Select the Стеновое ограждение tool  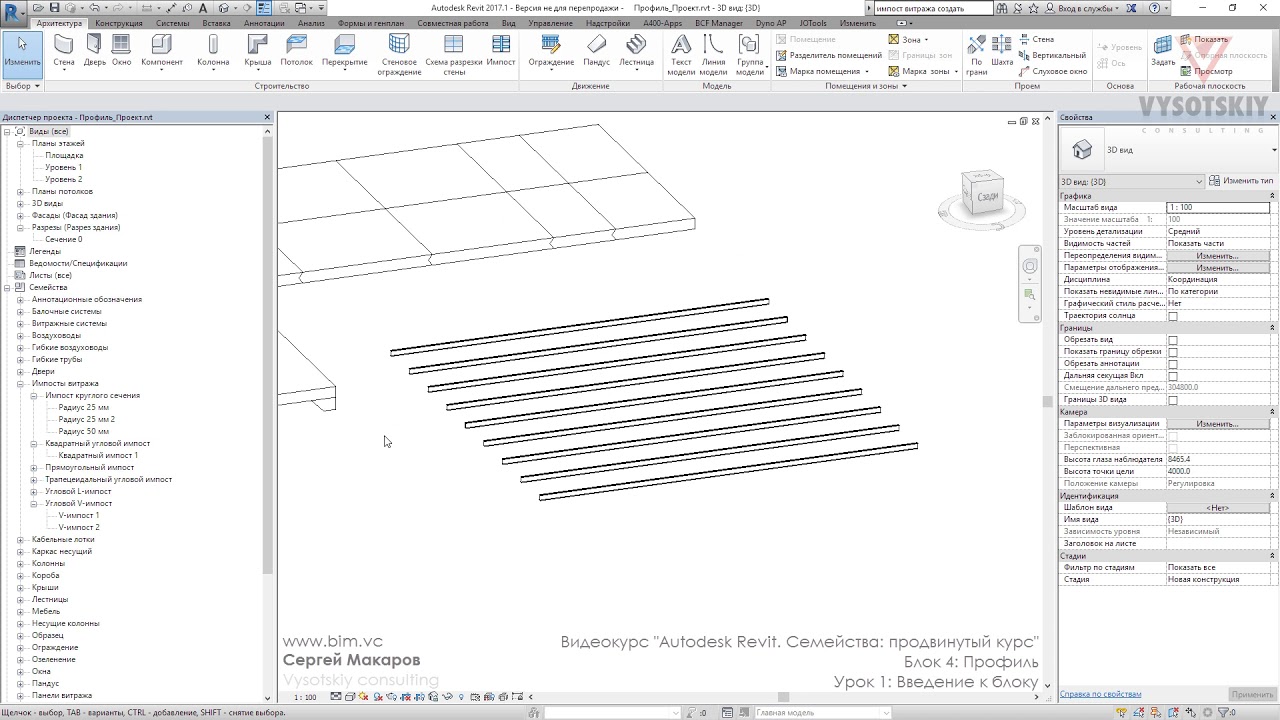399,55
